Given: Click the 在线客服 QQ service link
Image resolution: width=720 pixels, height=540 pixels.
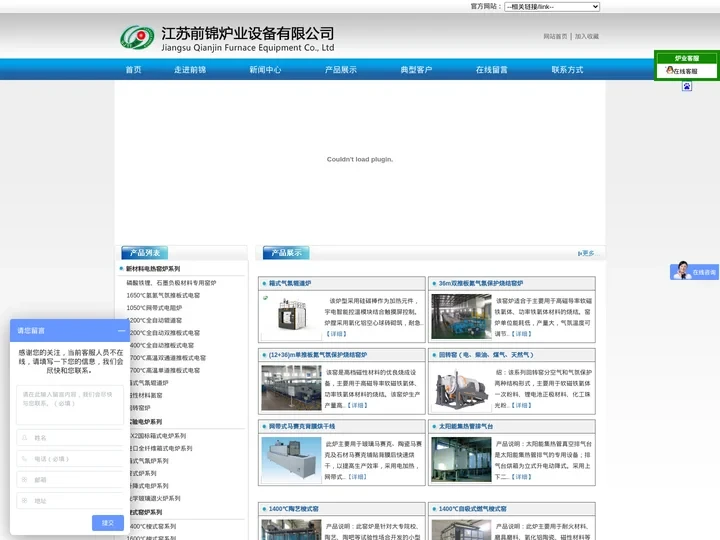Looking at the screenshot, I should pyautogui.click(x=682, y=71).
